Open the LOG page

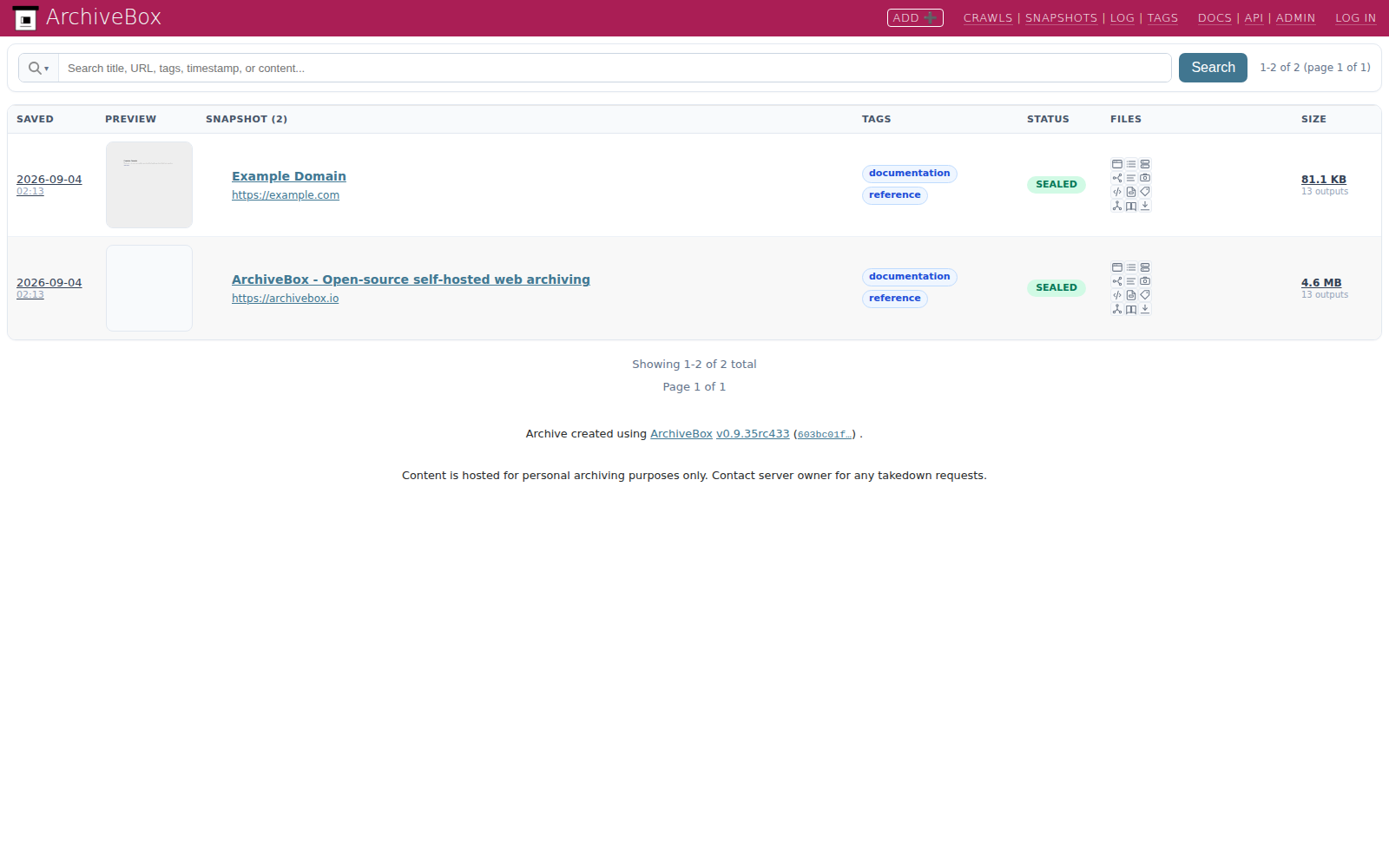tap(1122, 18)
